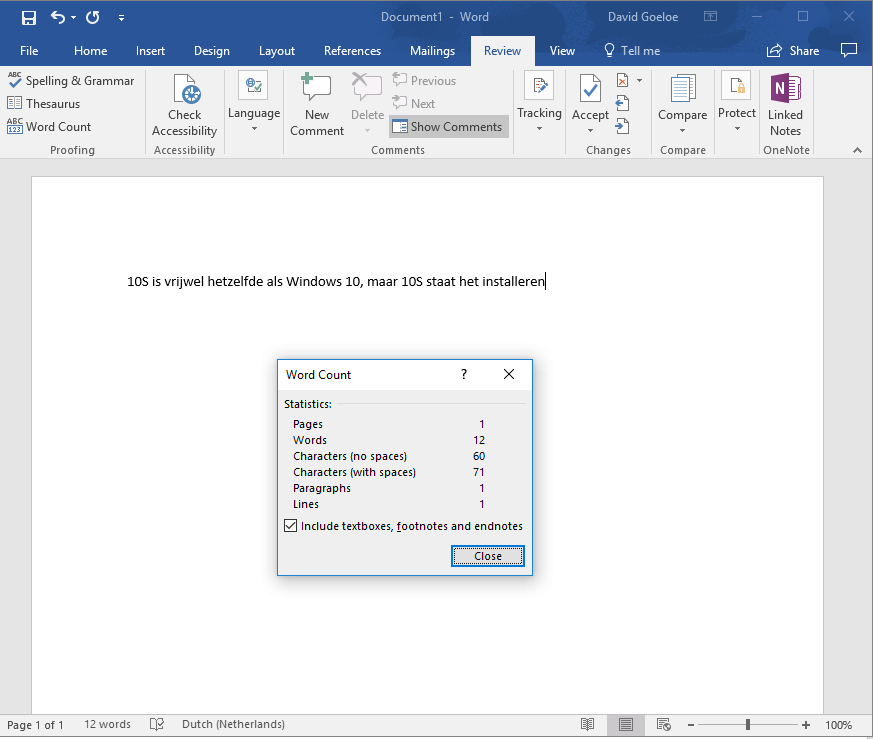The image size is (873, 739).
Task: Open the File menu
Action: tap(29, 51)
